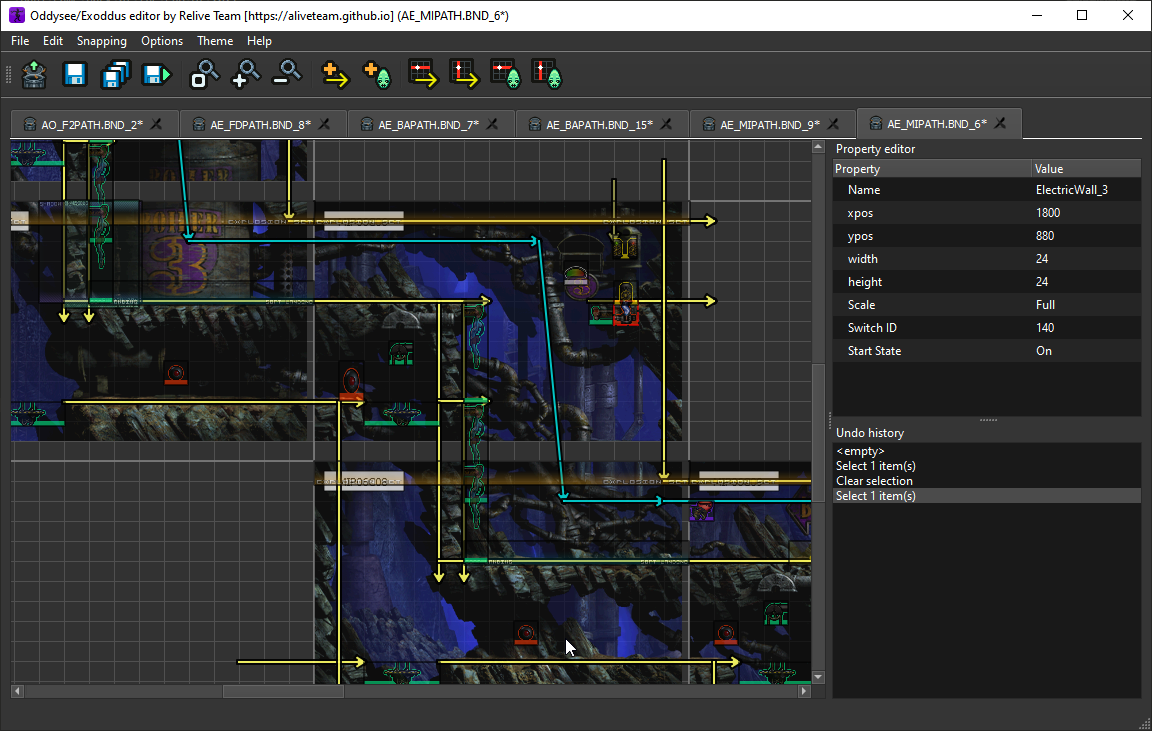The image size is (1152, 731).
Task: Select the Scale property row label
Action: (x=862, y=305)
